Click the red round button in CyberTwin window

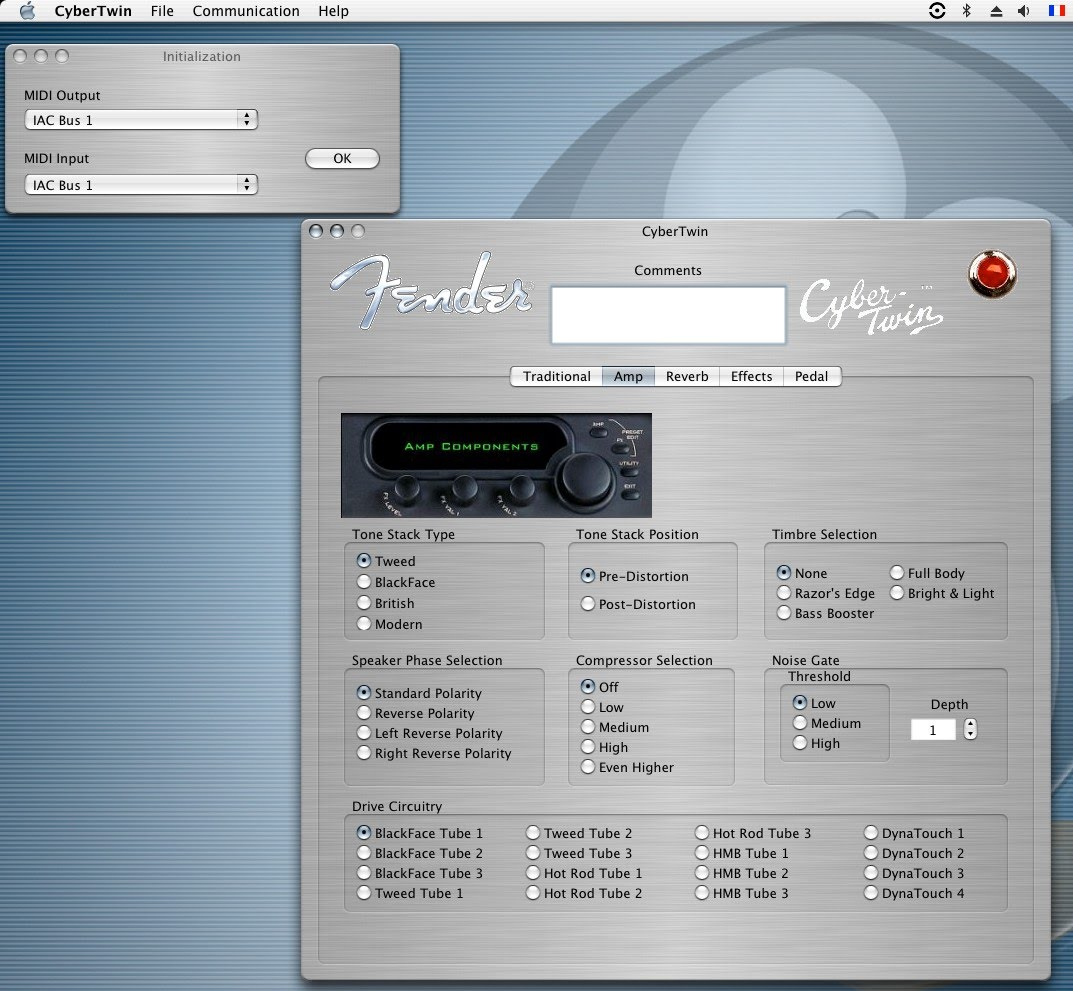pos(992,274)
